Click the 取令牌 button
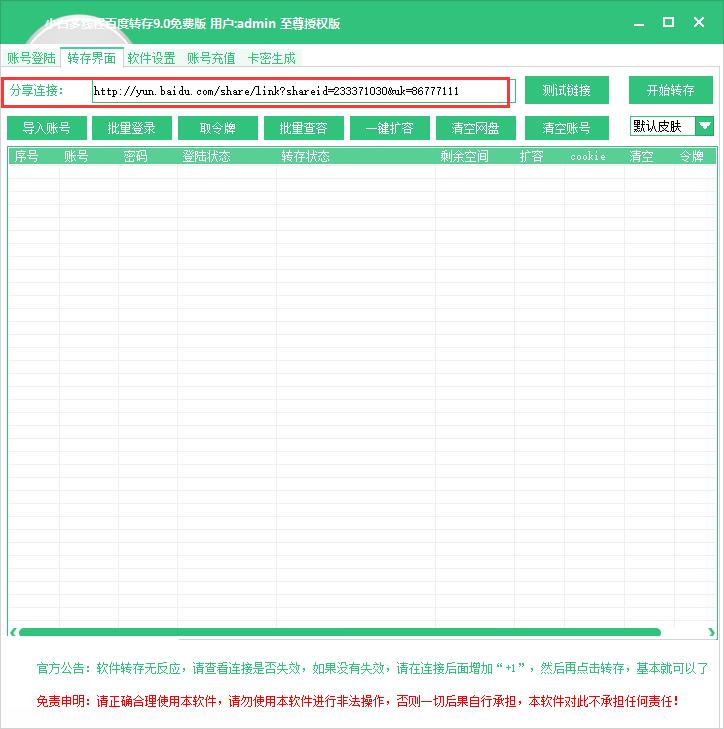Viewport: 724px width, 729px height. [x=217, y=128]
